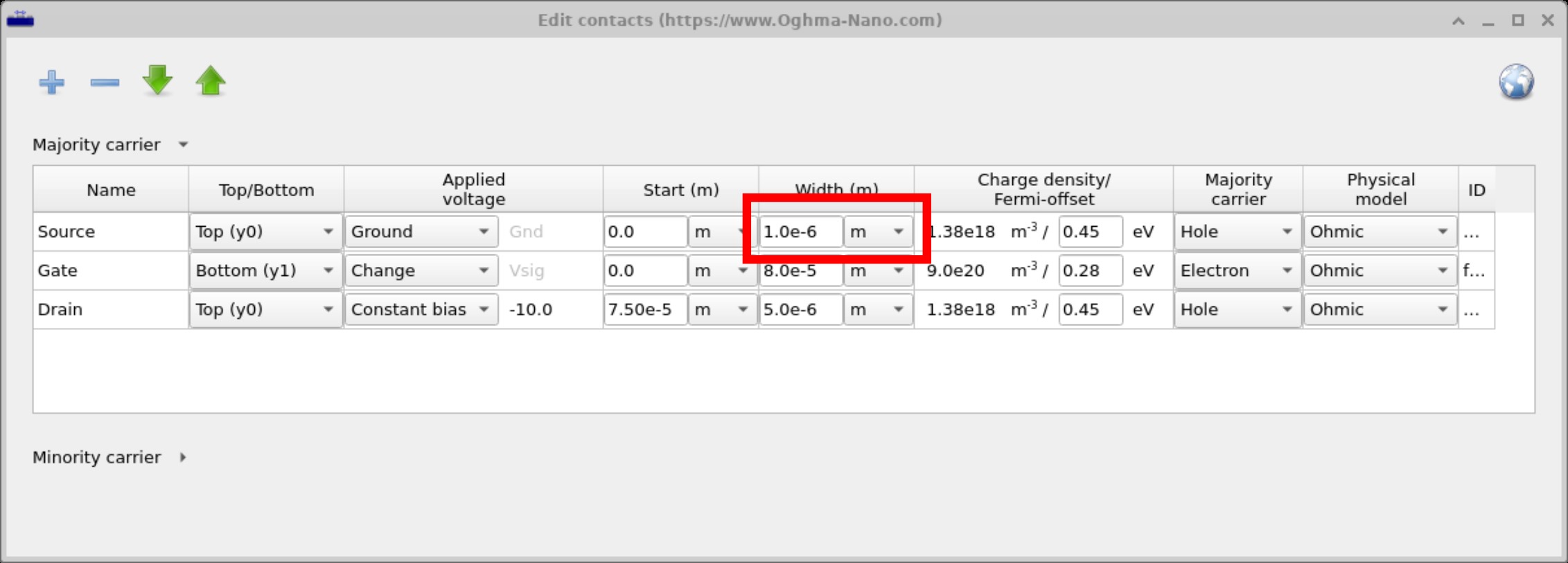Click Gate Width field 8.0e-5
The height and width of the screenshot is (563, 1568).
point(801,270)
